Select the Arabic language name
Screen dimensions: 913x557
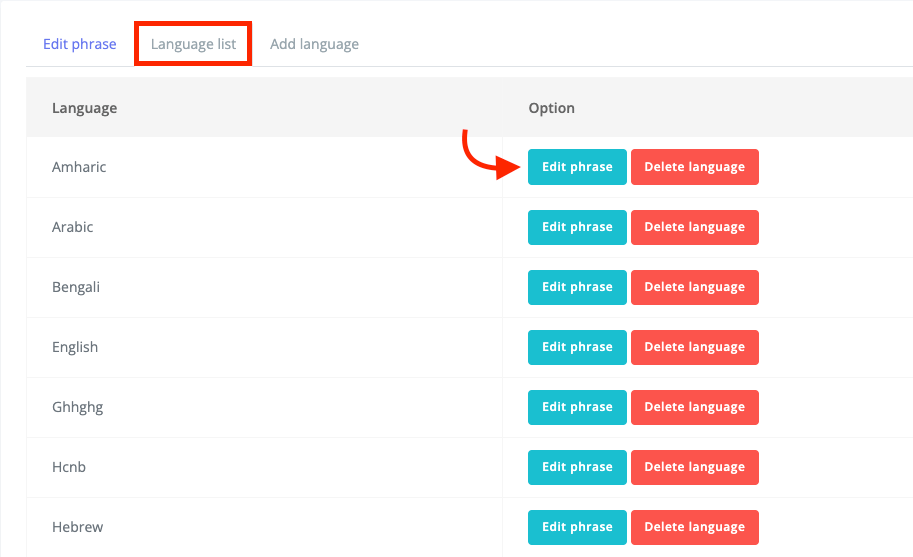click(x=72, y=227)
